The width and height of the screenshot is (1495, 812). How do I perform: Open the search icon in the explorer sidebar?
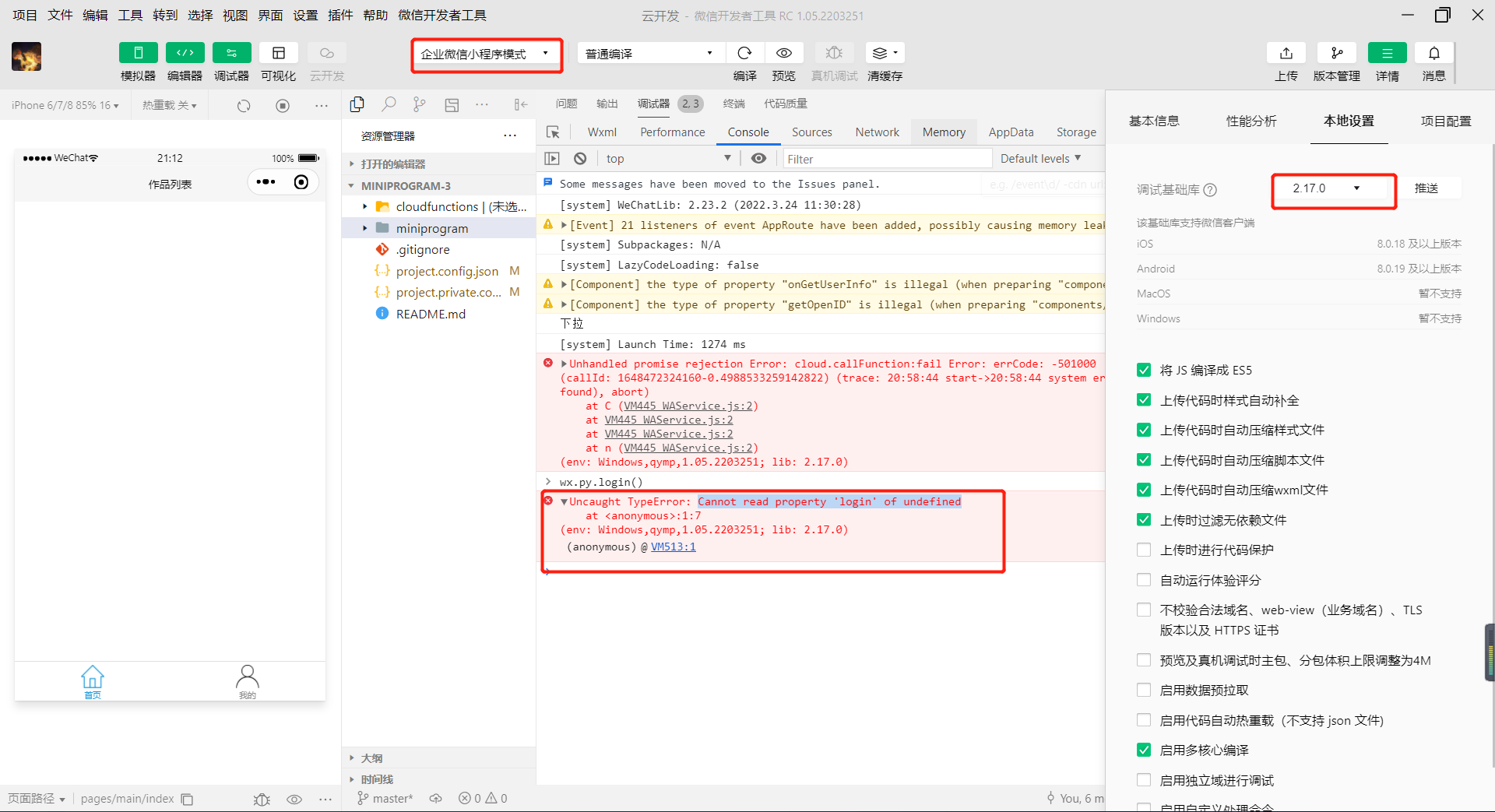[389, 104]
